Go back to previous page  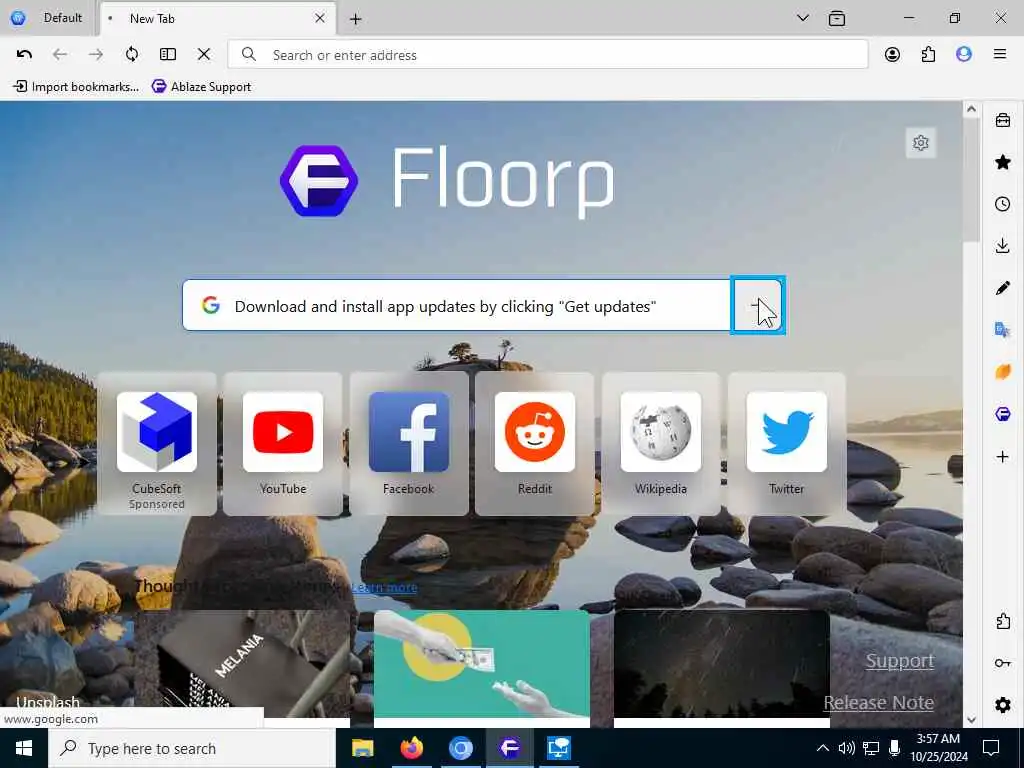pos(59,54)
